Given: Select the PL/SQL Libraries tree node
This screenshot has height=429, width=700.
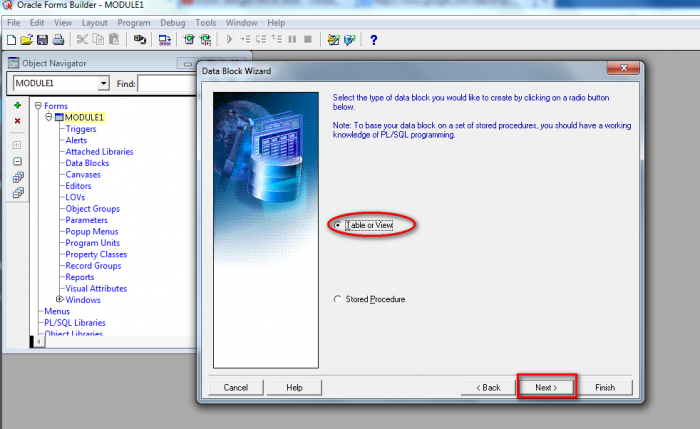Looking at the screenshot, I should (x=75, y=323).
